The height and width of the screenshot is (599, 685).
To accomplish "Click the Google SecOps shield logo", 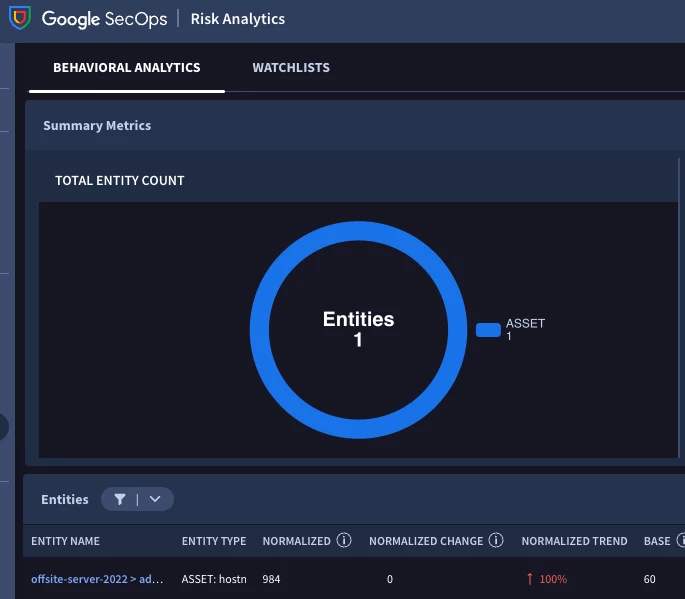I will point(20,18).
